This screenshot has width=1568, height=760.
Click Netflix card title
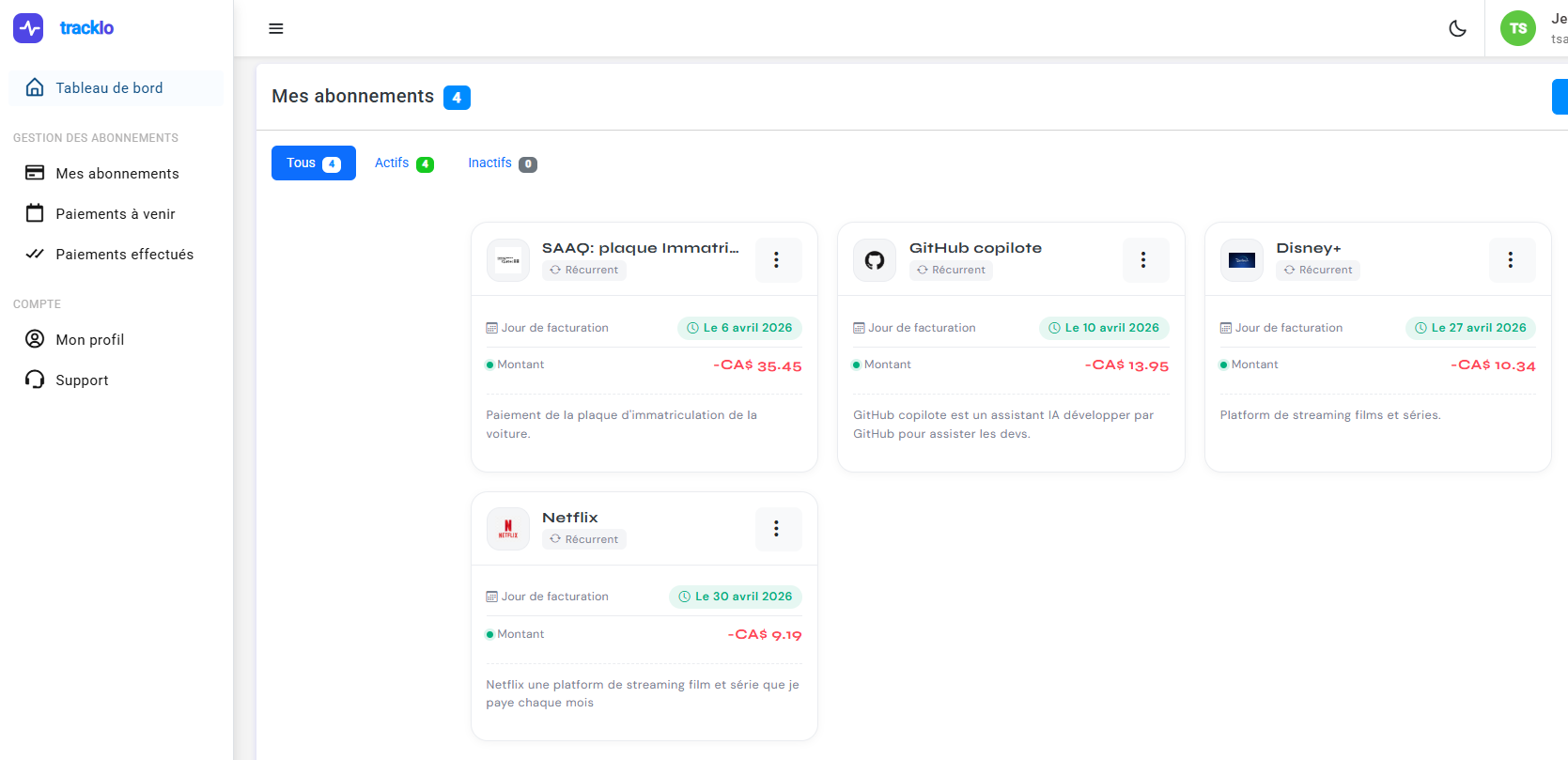pyautogui.click(x=570, y=518)
